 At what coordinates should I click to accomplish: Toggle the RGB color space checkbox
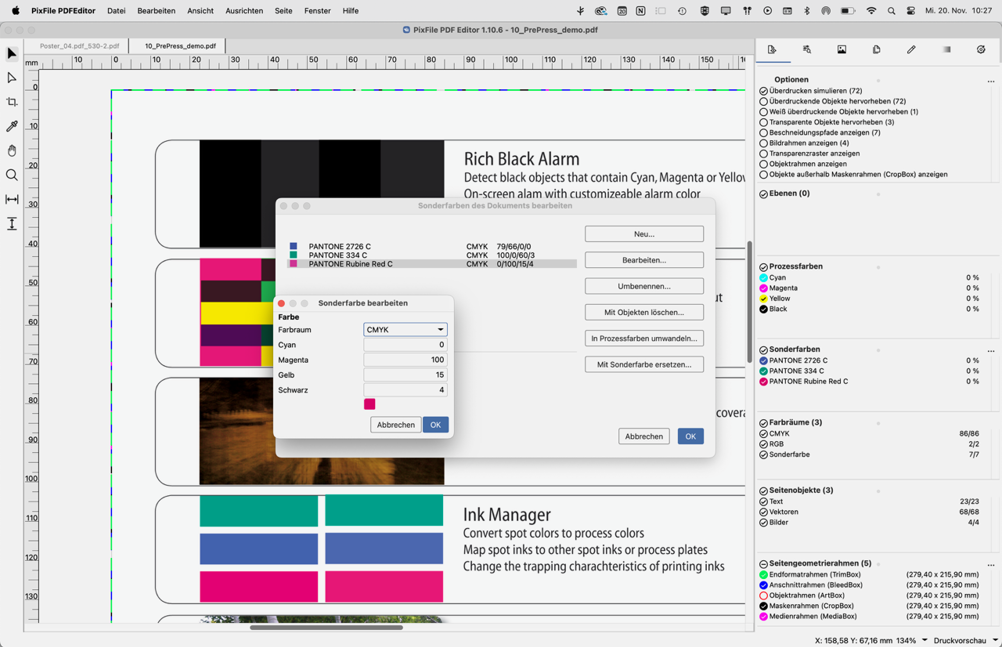pyautogui.click(x=764, y=444)
